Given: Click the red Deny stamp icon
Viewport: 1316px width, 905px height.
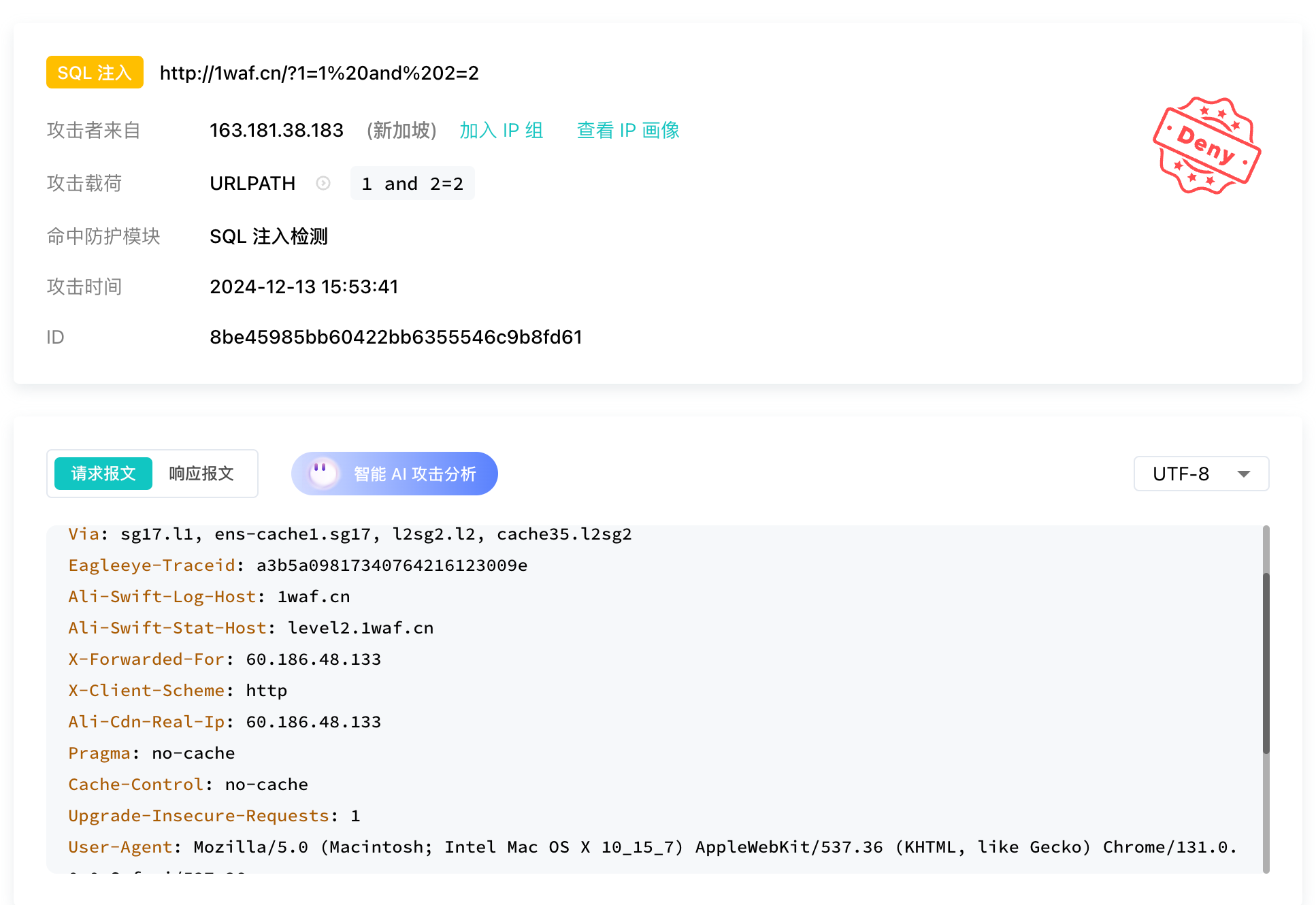Looking at the screenshot, I should tap(1206, 146).
